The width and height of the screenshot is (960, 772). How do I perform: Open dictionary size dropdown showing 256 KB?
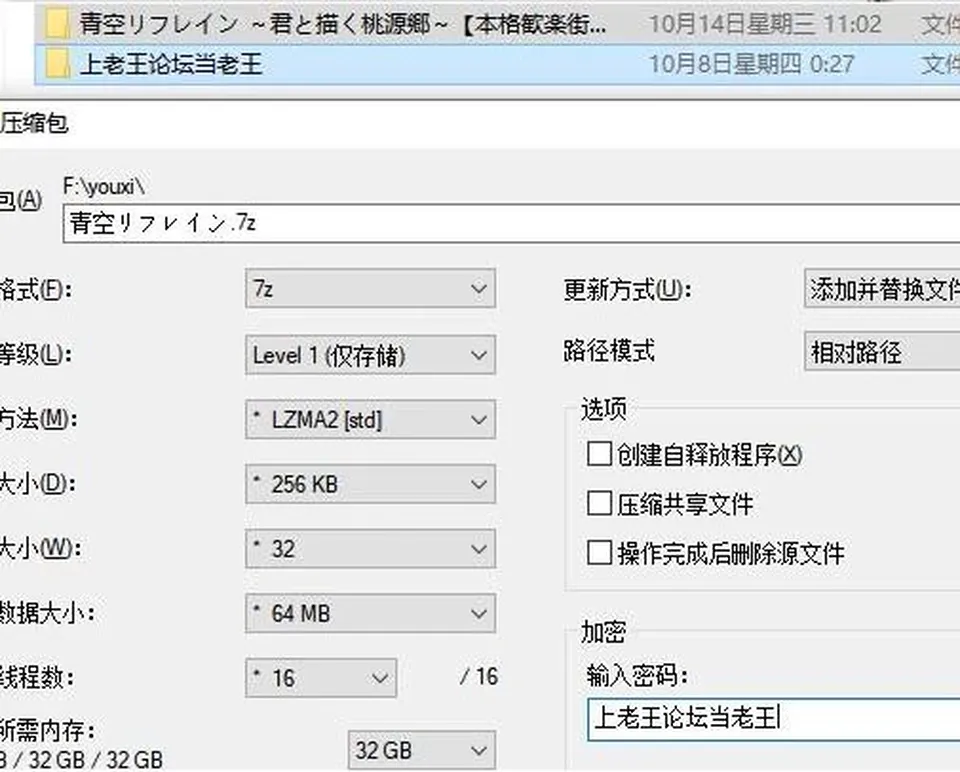pyautogui.click(x=370, y=484)
